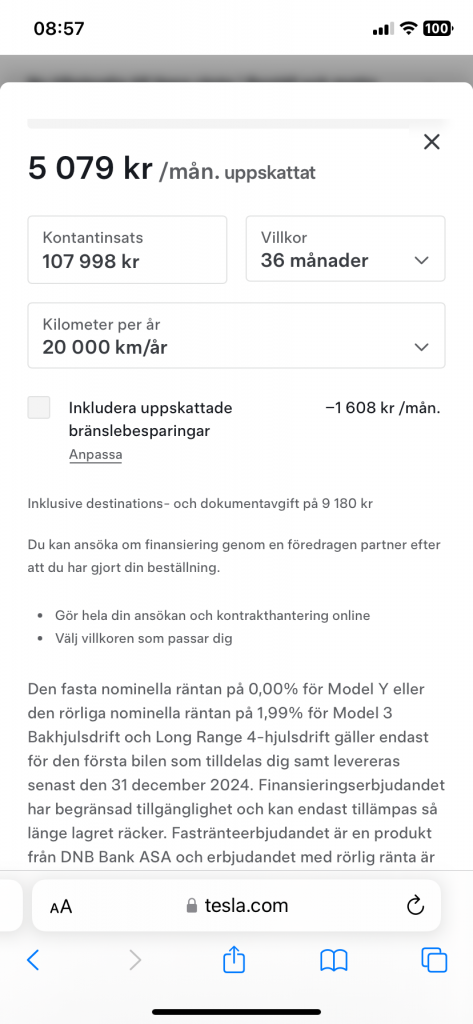Edit the Kontantinsats 107 998 kr field
The width and height of the screenshot is (473, 1024).
pyautogui.click(x=127, y=250)
